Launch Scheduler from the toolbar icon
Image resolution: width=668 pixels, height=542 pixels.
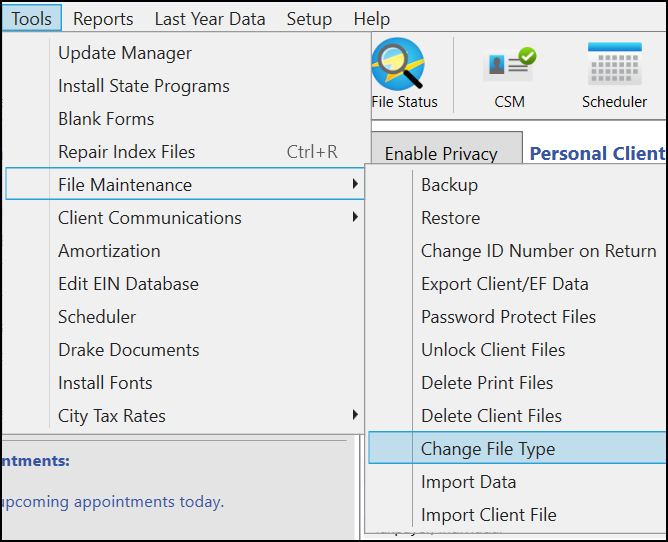pos(614,76)
